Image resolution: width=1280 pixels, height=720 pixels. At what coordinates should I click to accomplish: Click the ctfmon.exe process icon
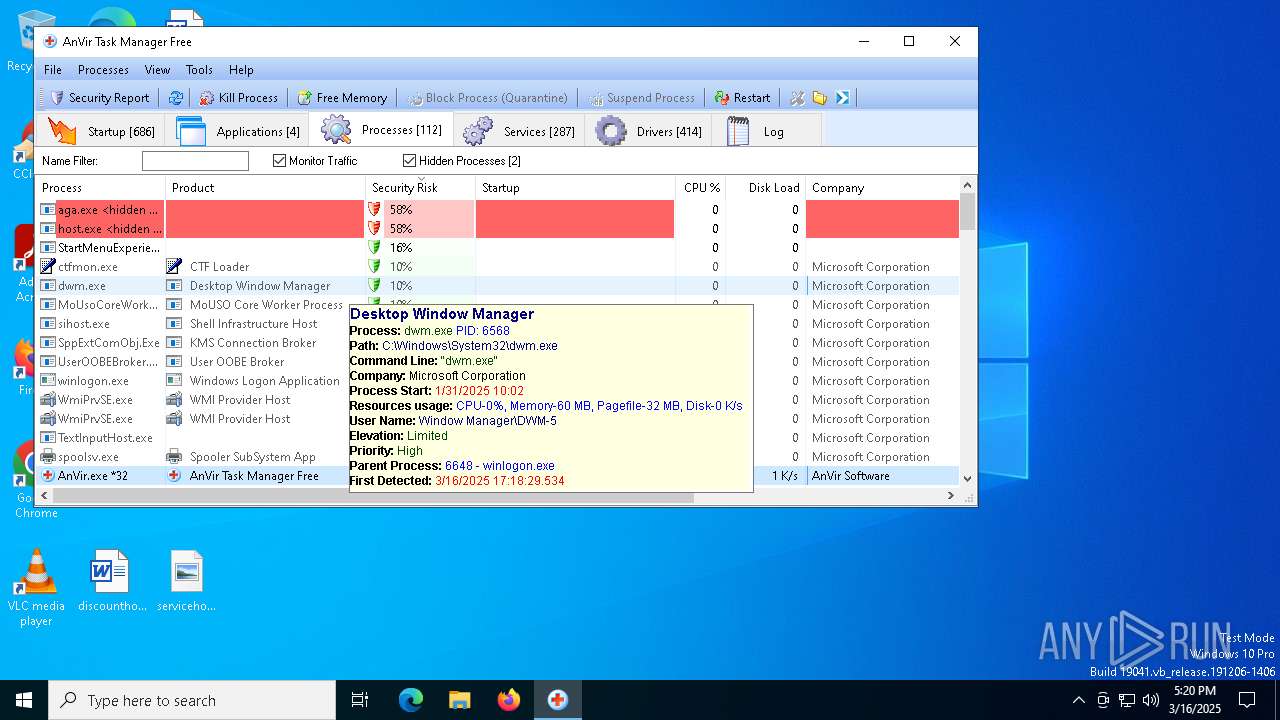(x=47, y=267)
